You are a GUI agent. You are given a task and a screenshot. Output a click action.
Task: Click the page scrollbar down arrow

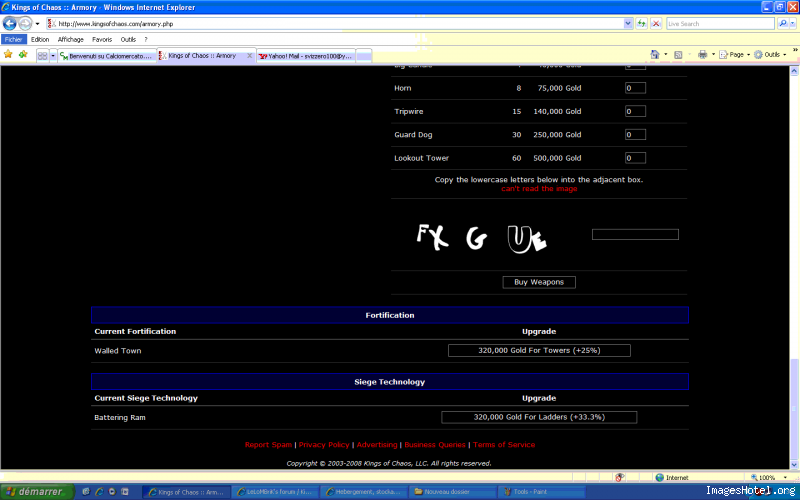[794, 464]
